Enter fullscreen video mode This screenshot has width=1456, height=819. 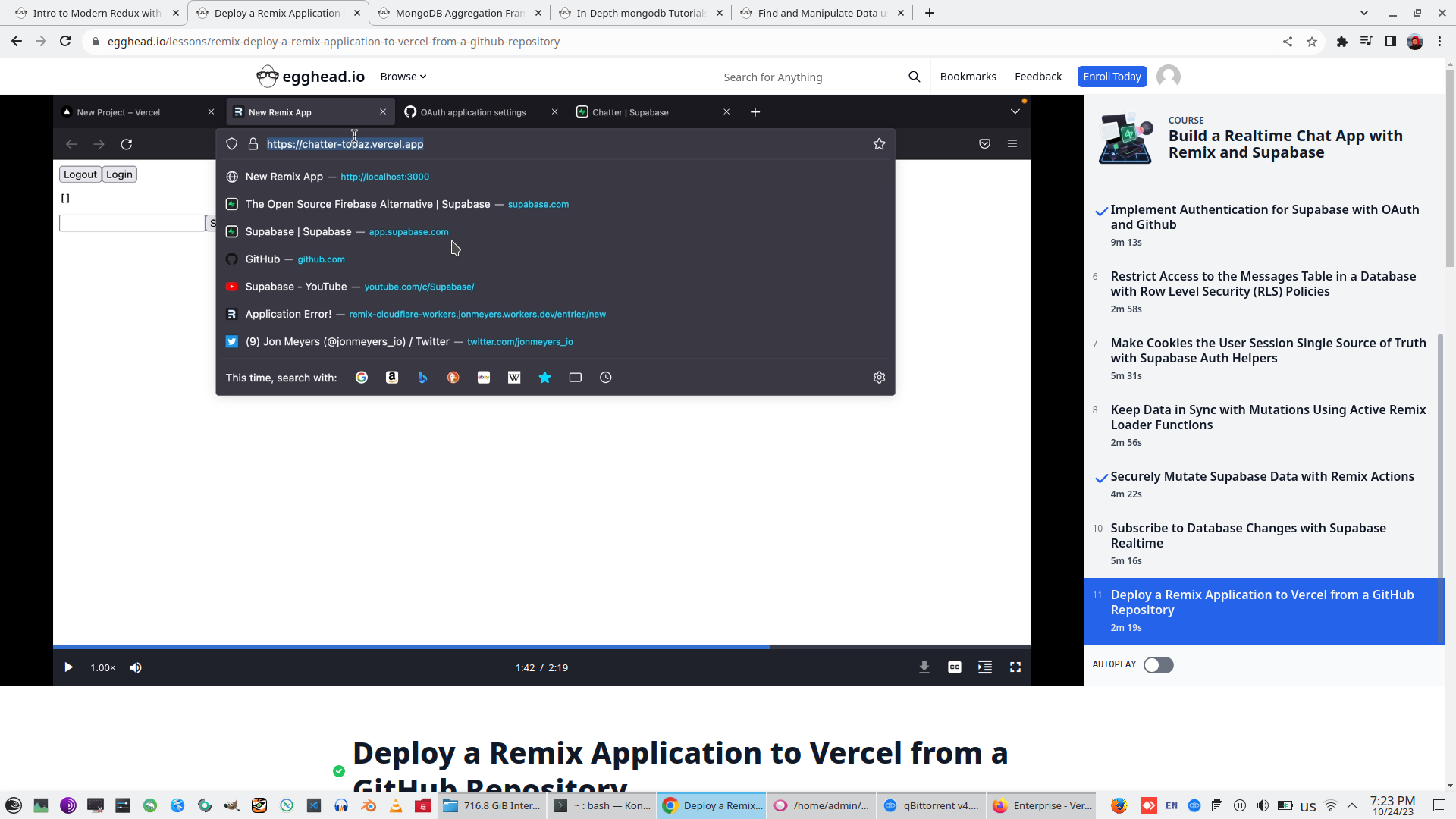coord(1015,667)
